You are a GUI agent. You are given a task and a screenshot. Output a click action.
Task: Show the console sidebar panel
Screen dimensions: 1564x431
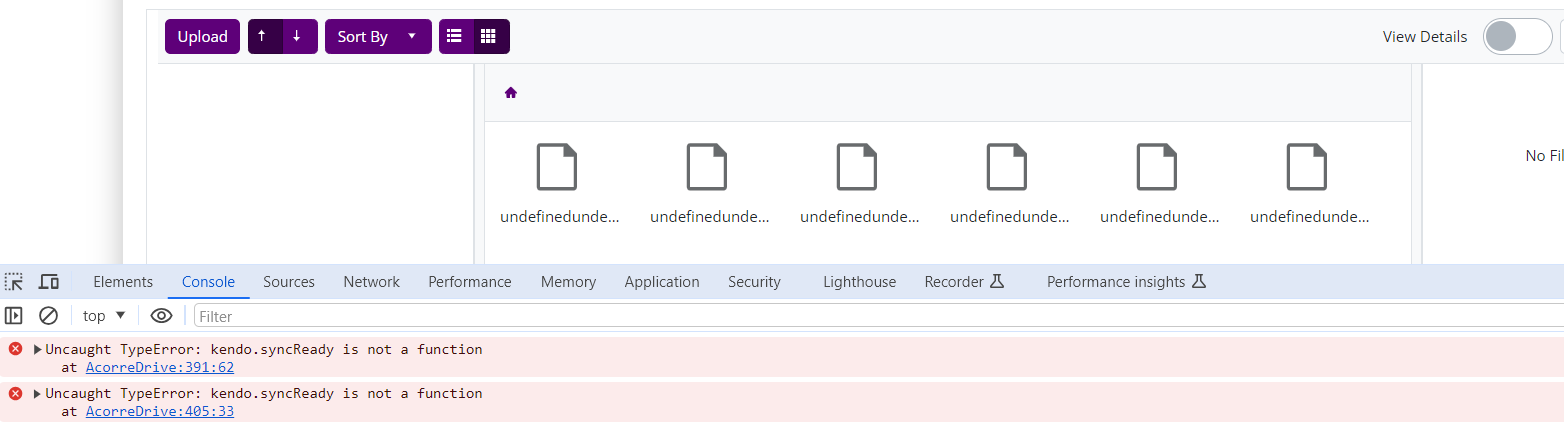click(x=14, y=316)
